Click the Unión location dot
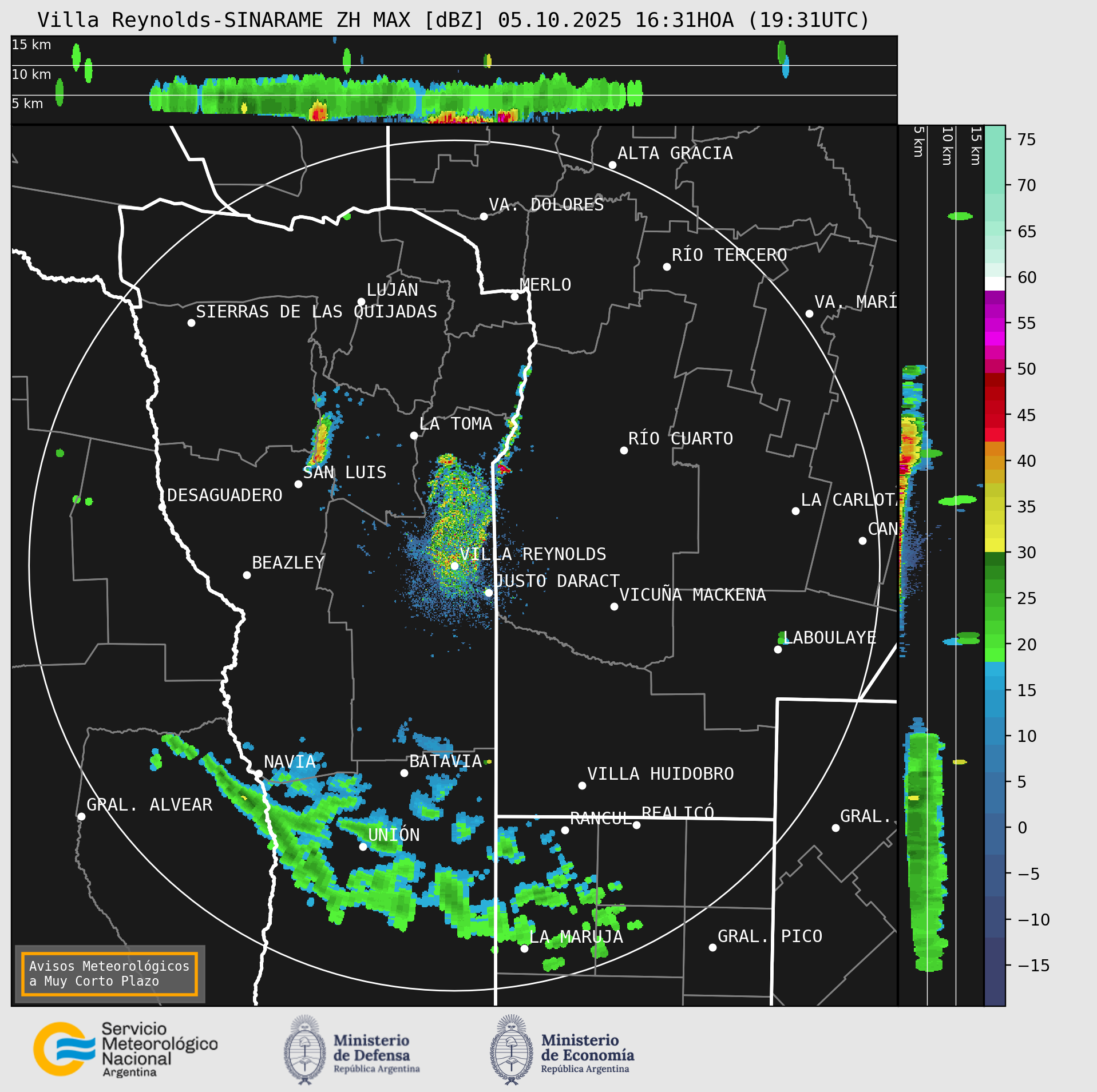Viewport: 1097px width, 1092px height. point(363,847)
